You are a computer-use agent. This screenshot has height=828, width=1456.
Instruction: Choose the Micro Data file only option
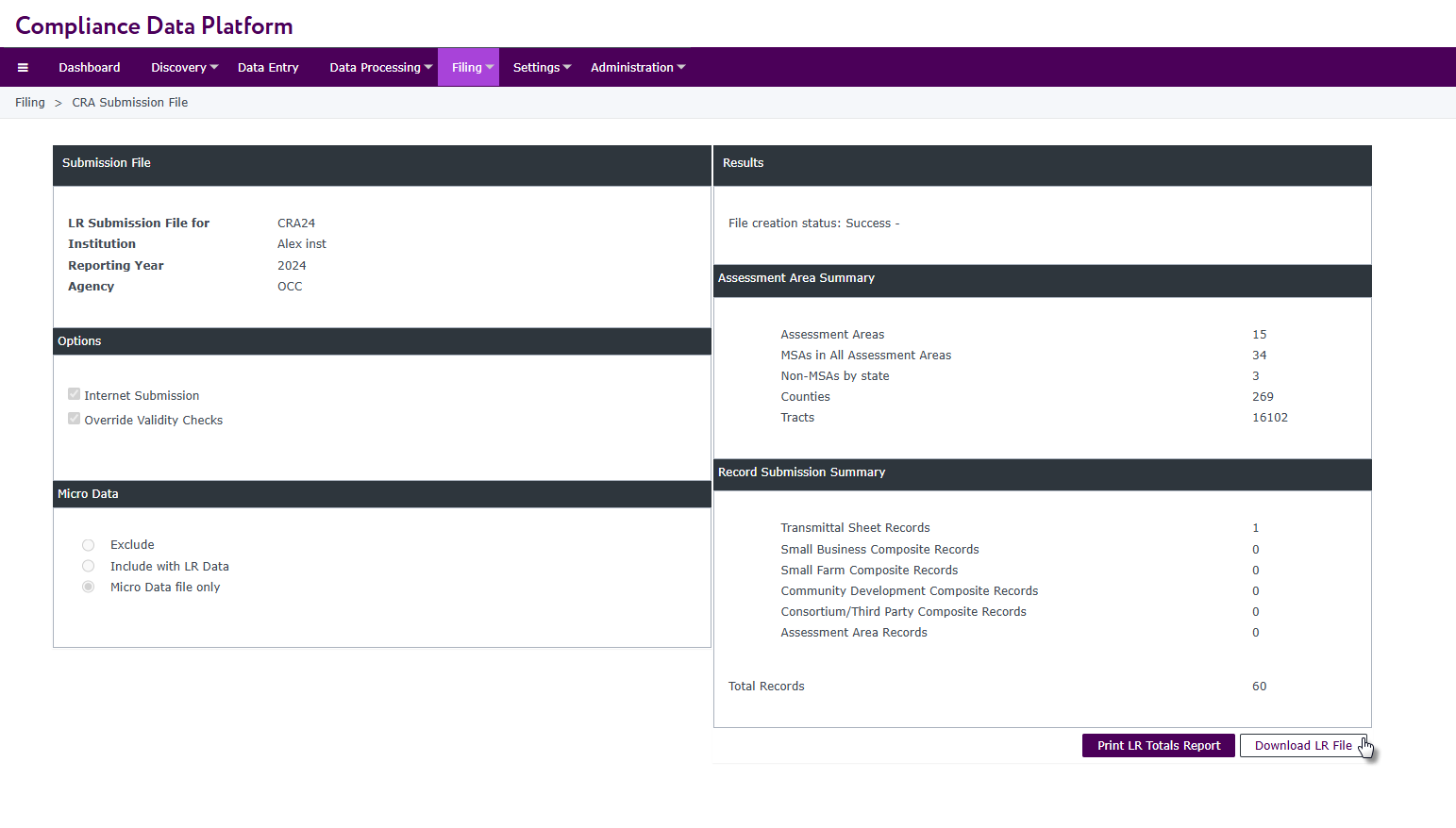click(88, 587)
